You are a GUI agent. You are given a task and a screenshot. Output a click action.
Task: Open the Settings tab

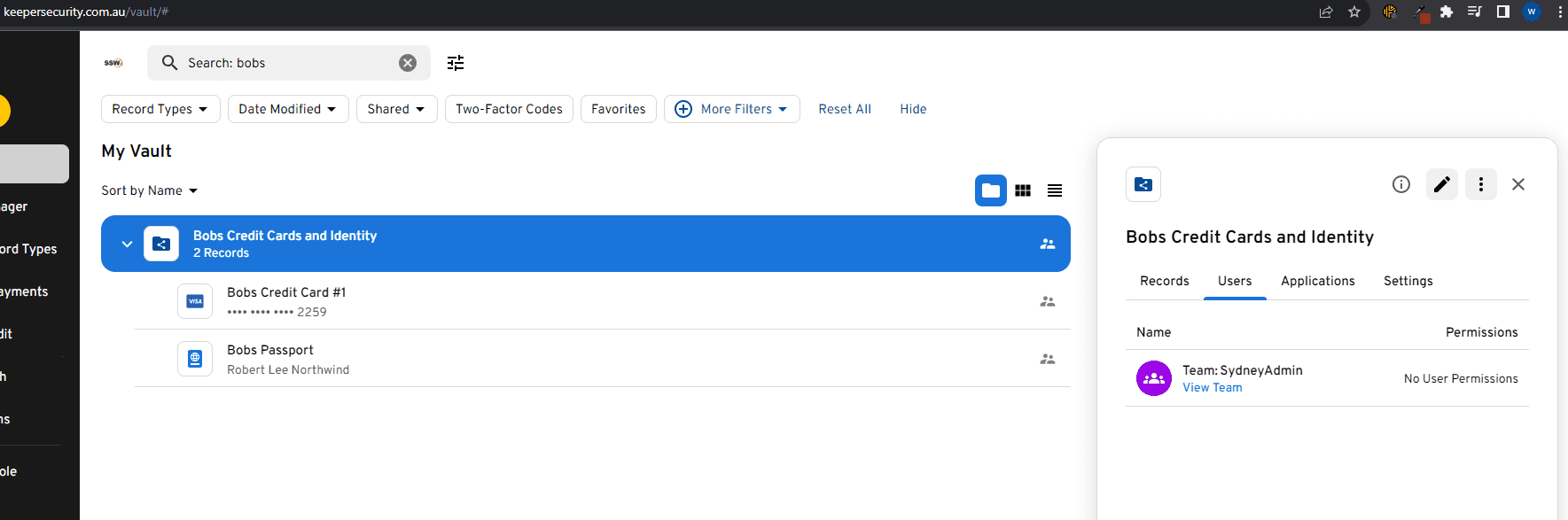click(1408, 281)
